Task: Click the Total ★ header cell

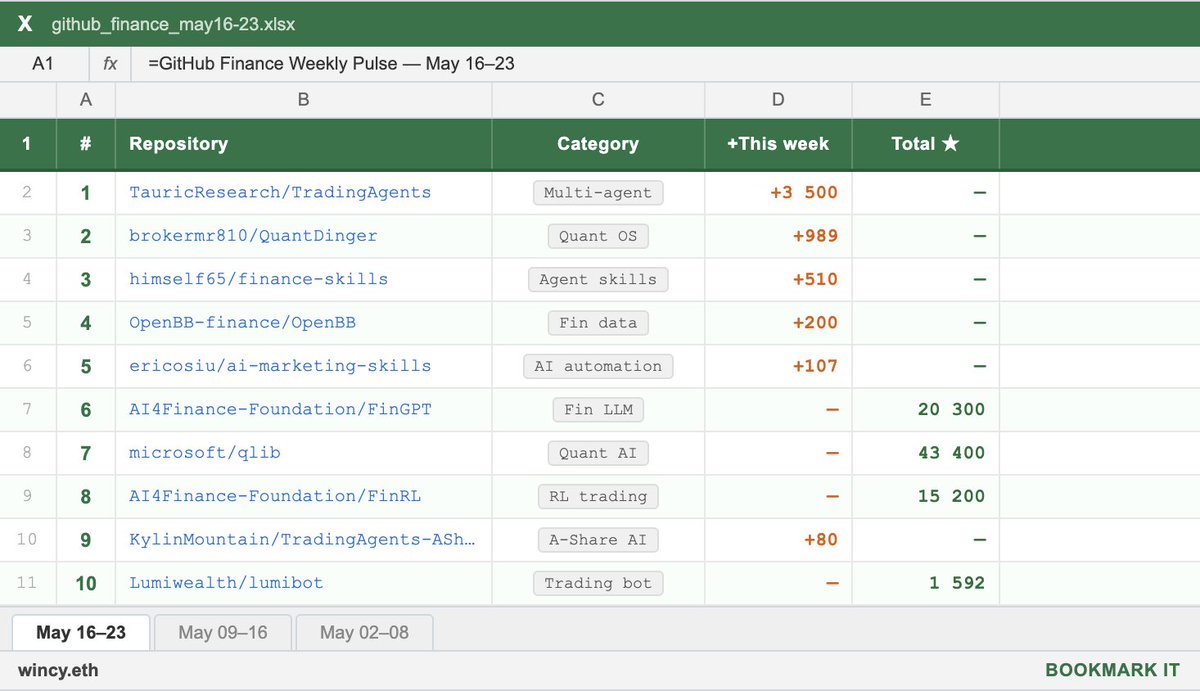Action: click(x=925, y=144)
